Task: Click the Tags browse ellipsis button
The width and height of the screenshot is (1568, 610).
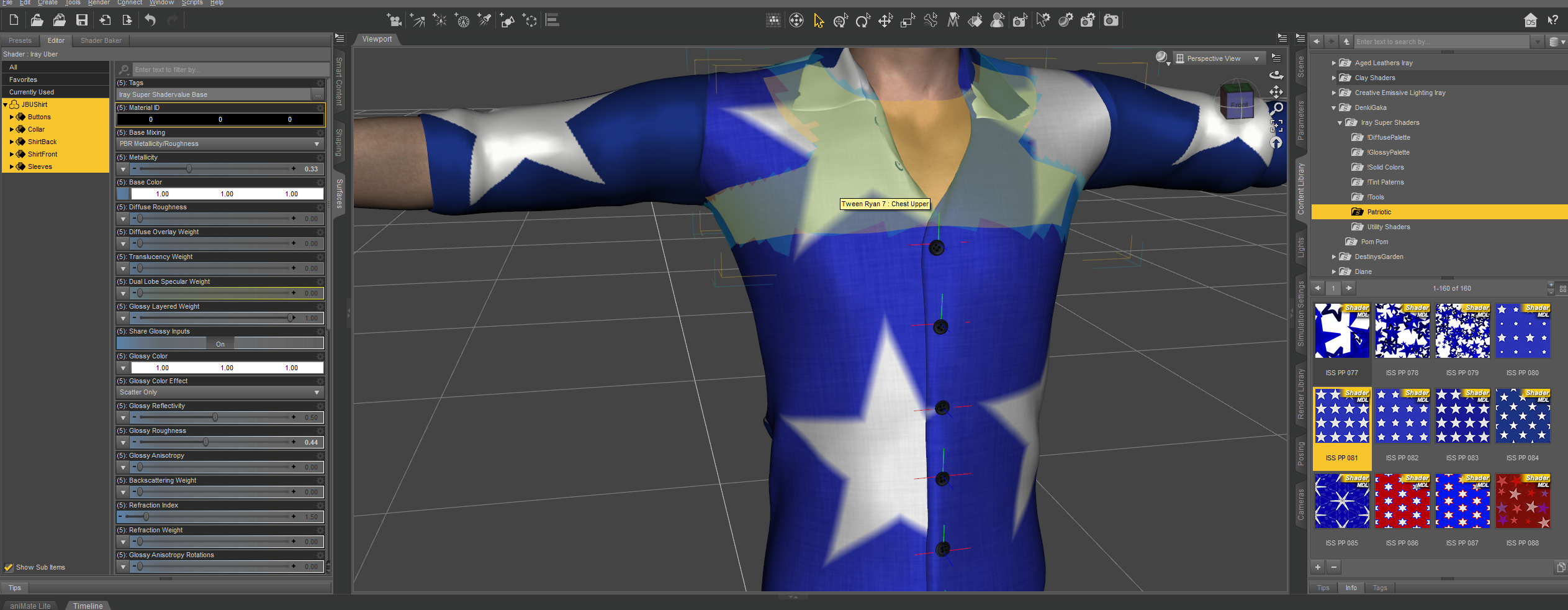Action: 318,94
